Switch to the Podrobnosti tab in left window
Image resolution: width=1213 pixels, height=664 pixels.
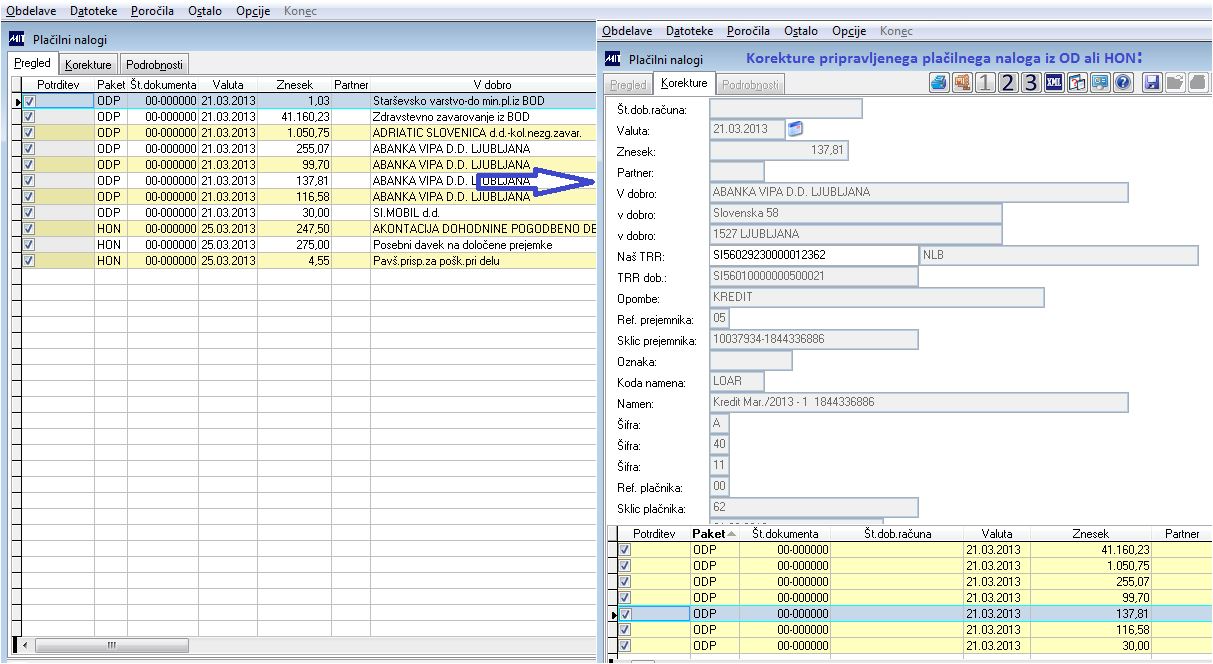point(154,64)
